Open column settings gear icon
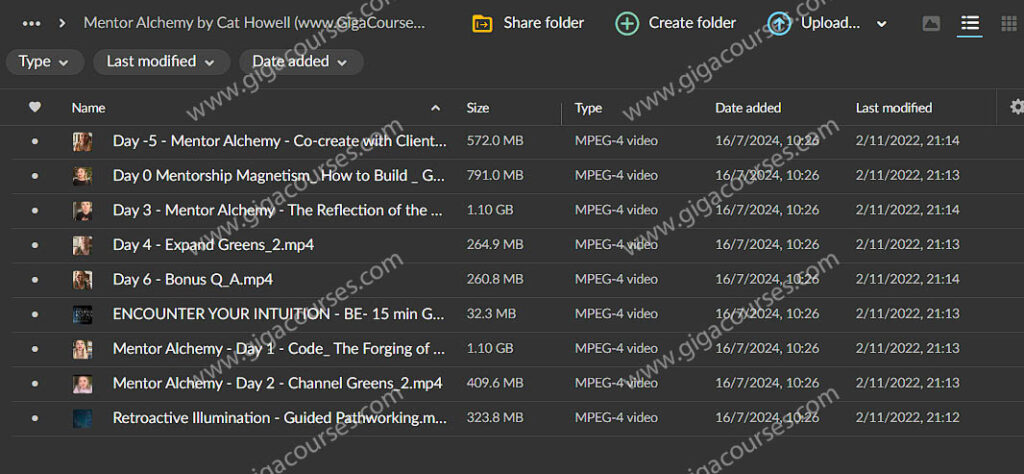Screen dimensions: 1024x474 [1016, 107]
